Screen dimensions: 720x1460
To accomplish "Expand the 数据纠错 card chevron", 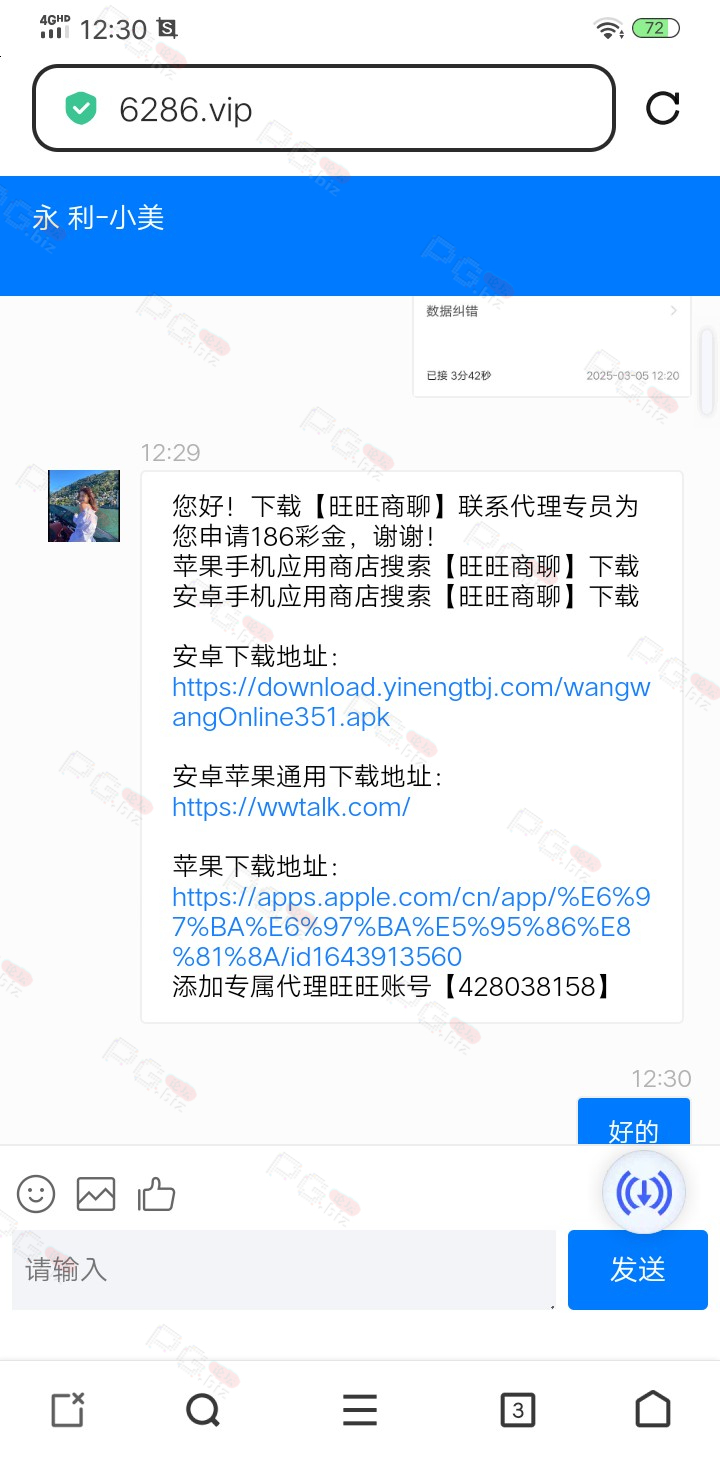I will (x=673, y=311).
